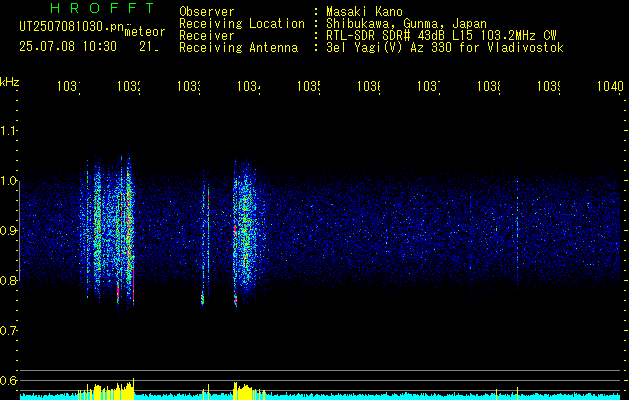Select the location Shibukawa, Gunma, Japan
The height and width of the screenshot is (400, 629).
(406, 24)
